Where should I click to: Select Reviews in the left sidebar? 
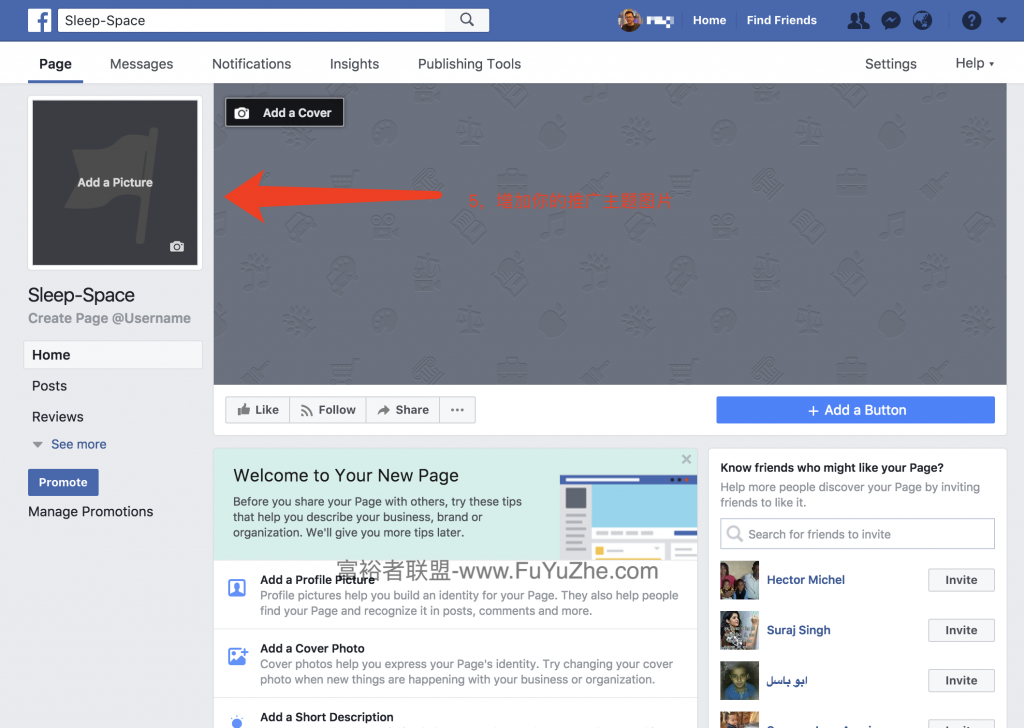(57, 417)
